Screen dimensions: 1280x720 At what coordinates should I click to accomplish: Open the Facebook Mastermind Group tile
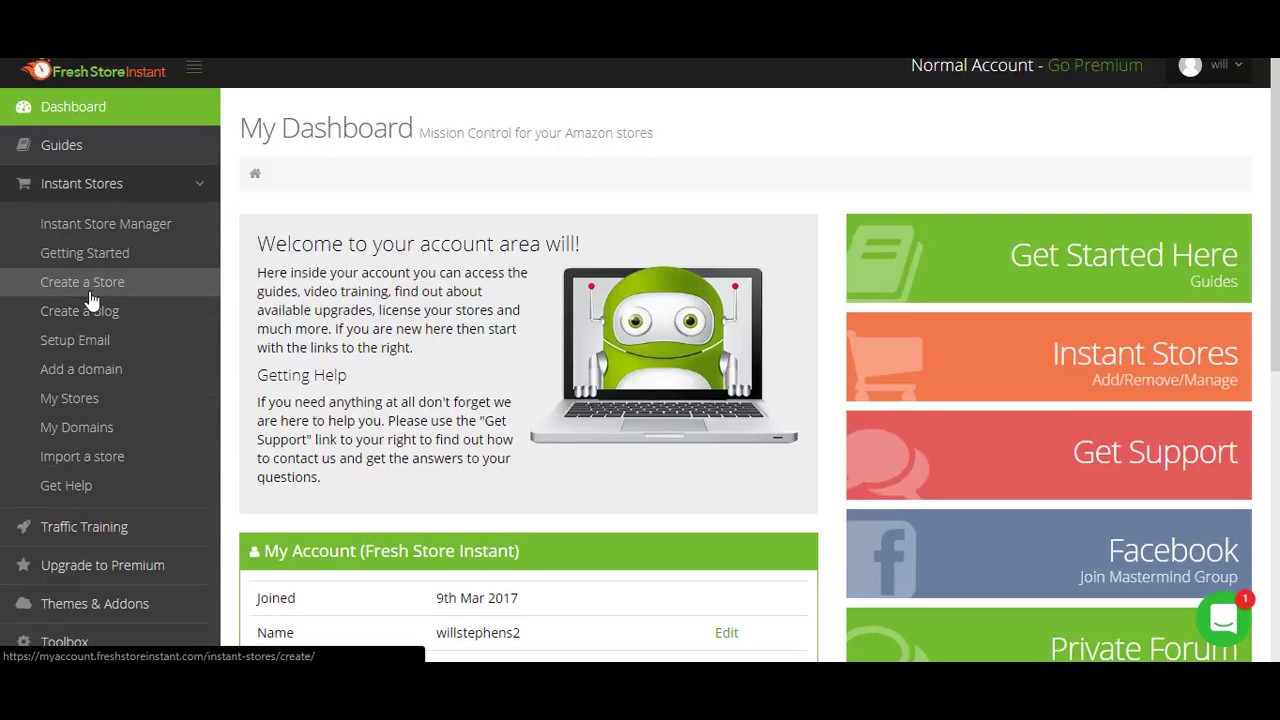point(1049,554)
